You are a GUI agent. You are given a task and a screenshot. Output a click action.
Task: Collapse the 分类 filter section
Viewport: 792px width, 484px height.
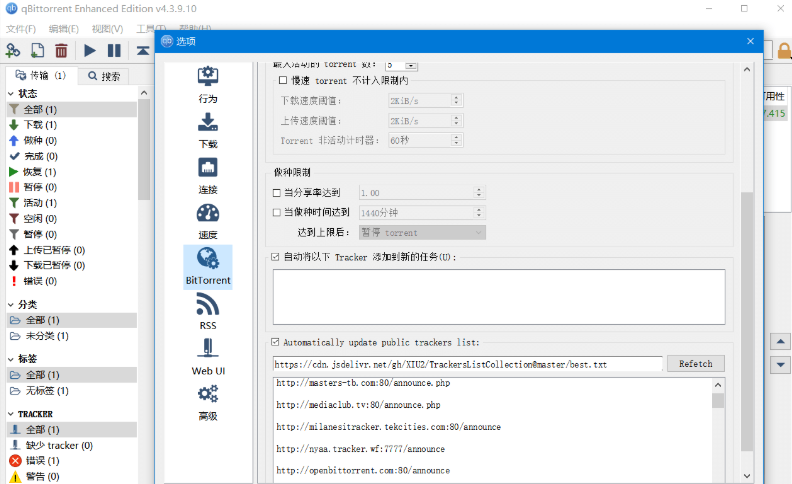pyautogui.click(x=11, y=304)
